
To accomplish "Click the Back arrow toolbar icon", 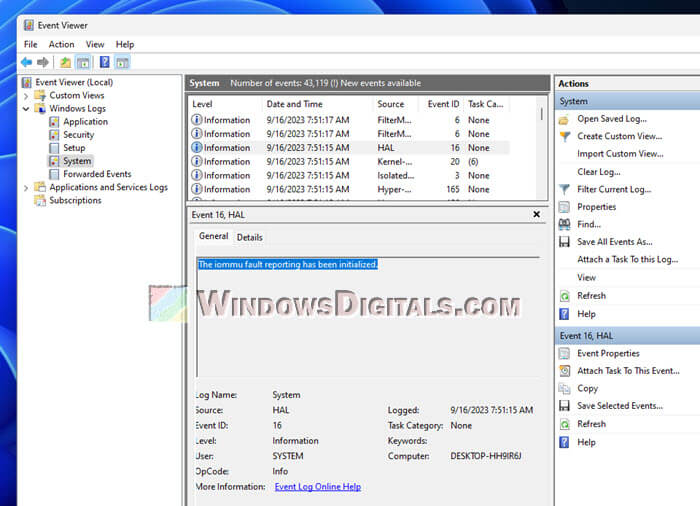I will point(26,62).
